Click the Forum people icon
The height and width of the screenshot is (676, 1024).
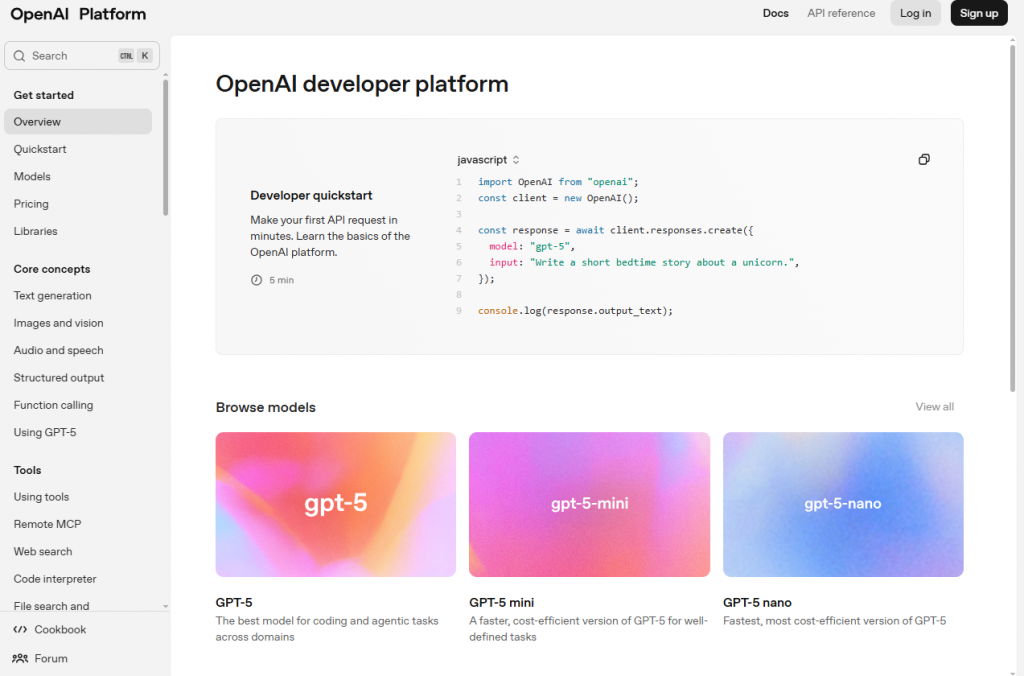pyautogui.click(x=20, y=658)
